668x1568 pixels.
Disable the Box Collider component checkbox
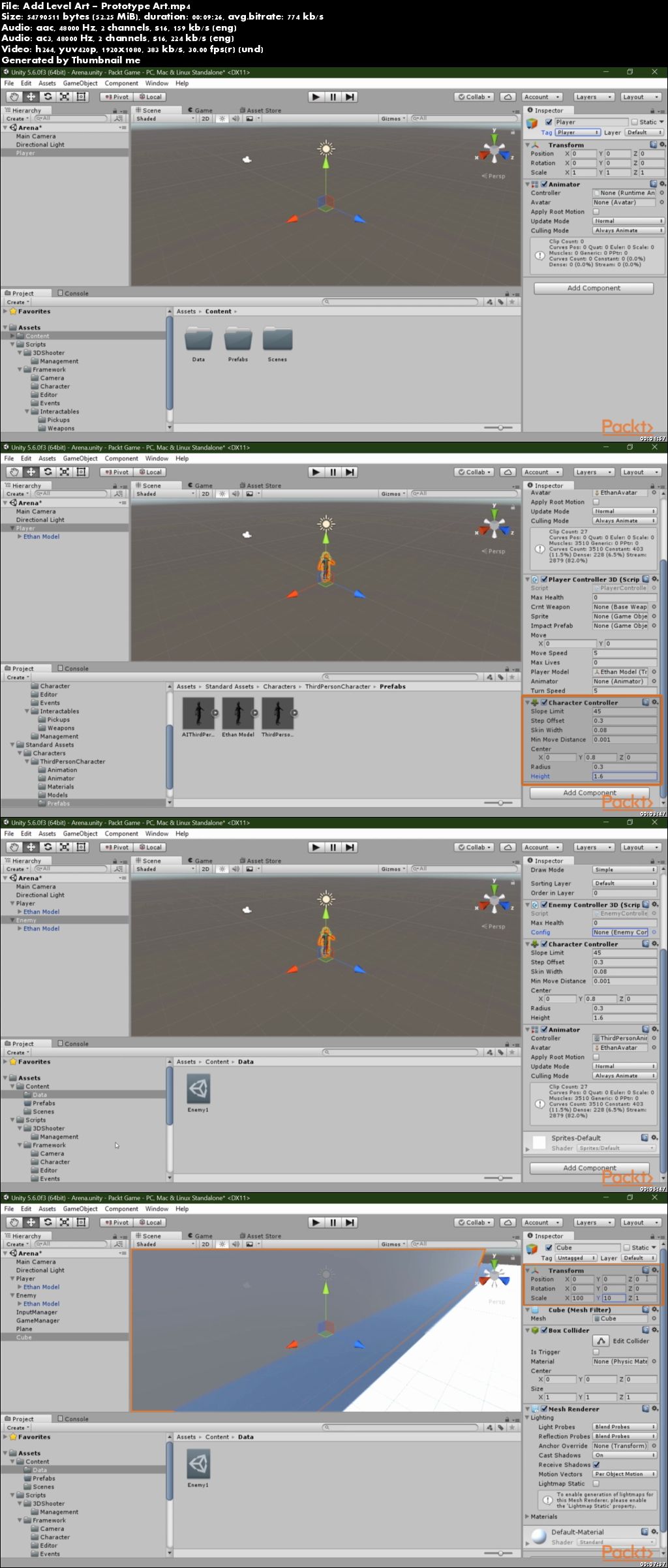(x=544, y=1330)
